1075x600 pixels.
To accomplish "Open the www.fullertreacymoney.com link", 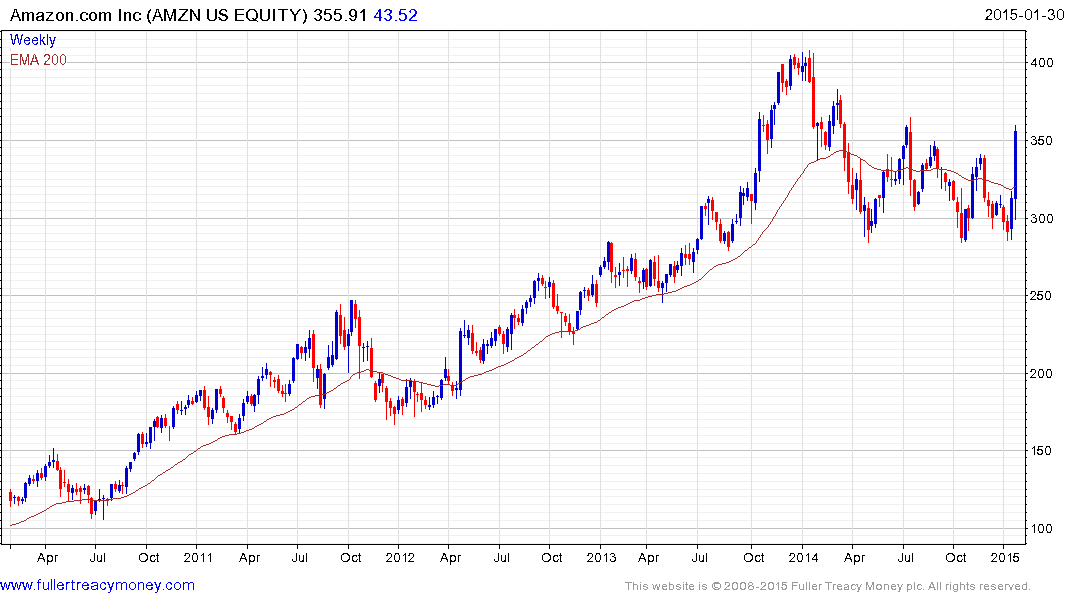I will click(97, 585).
